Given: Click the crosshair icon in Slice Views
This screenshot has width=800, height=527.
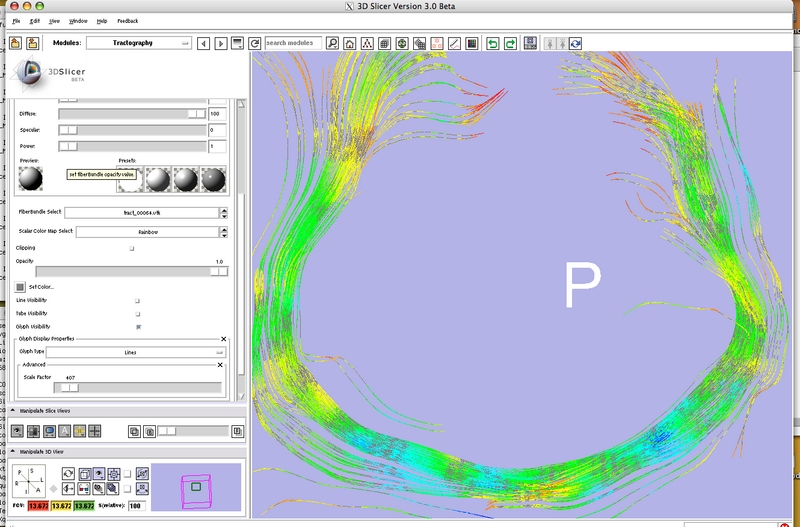Looking at the screenshot, I should [x=95, y=431].
